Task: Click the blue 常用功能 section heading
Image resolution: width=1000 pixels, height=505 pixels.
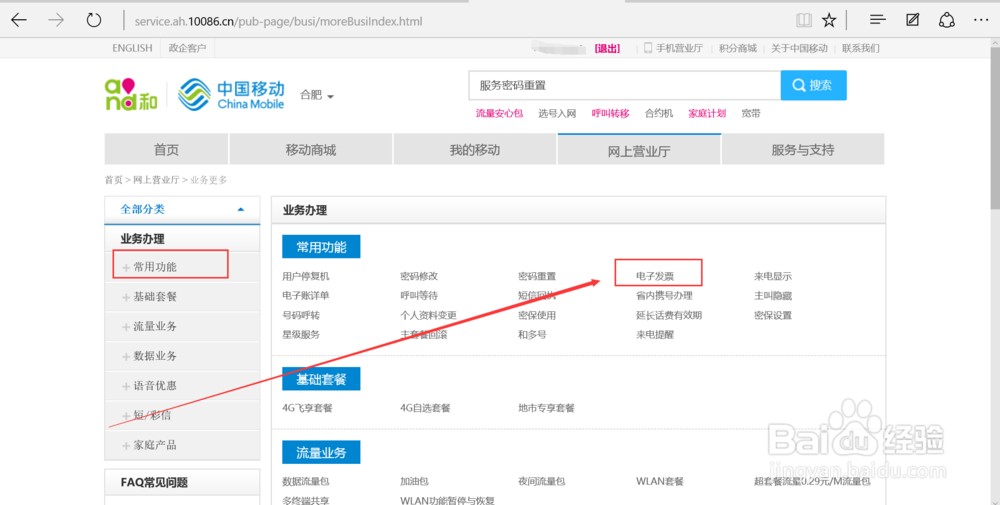Action: point(321,247)
